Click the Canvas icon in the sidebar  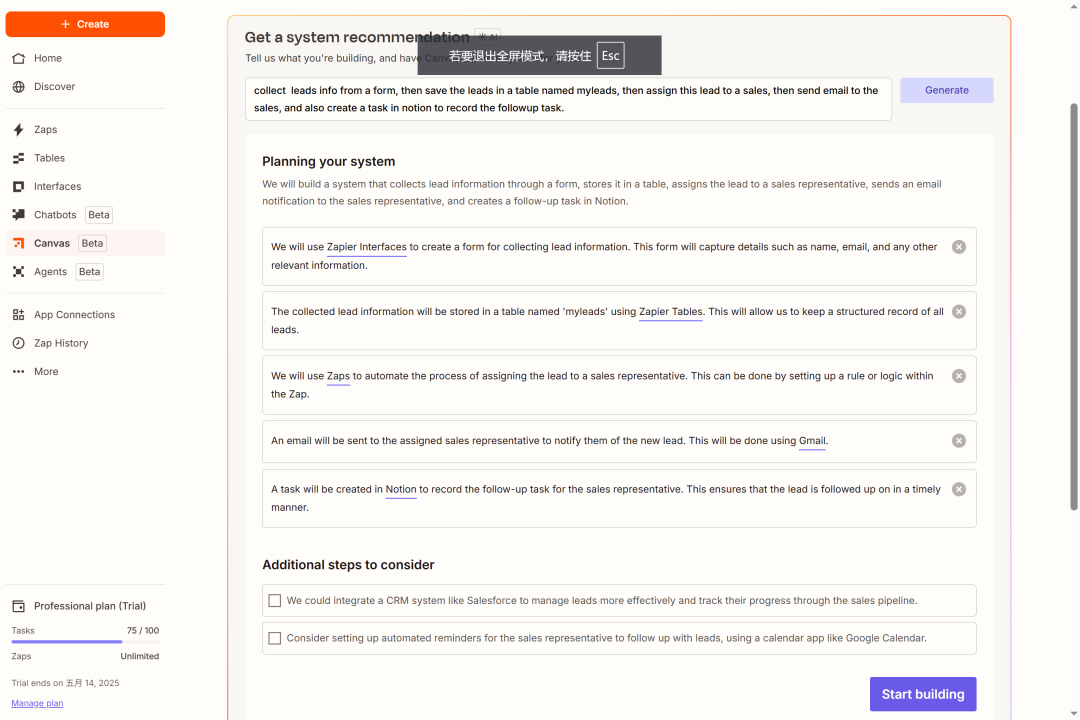click(x=19, y=243)
